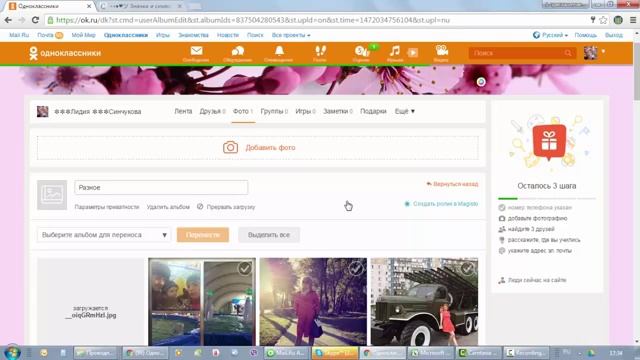This screenshot has width=640, height=360.
Task: Bookmark page with the star icon
Action: [x=603, y=20]
